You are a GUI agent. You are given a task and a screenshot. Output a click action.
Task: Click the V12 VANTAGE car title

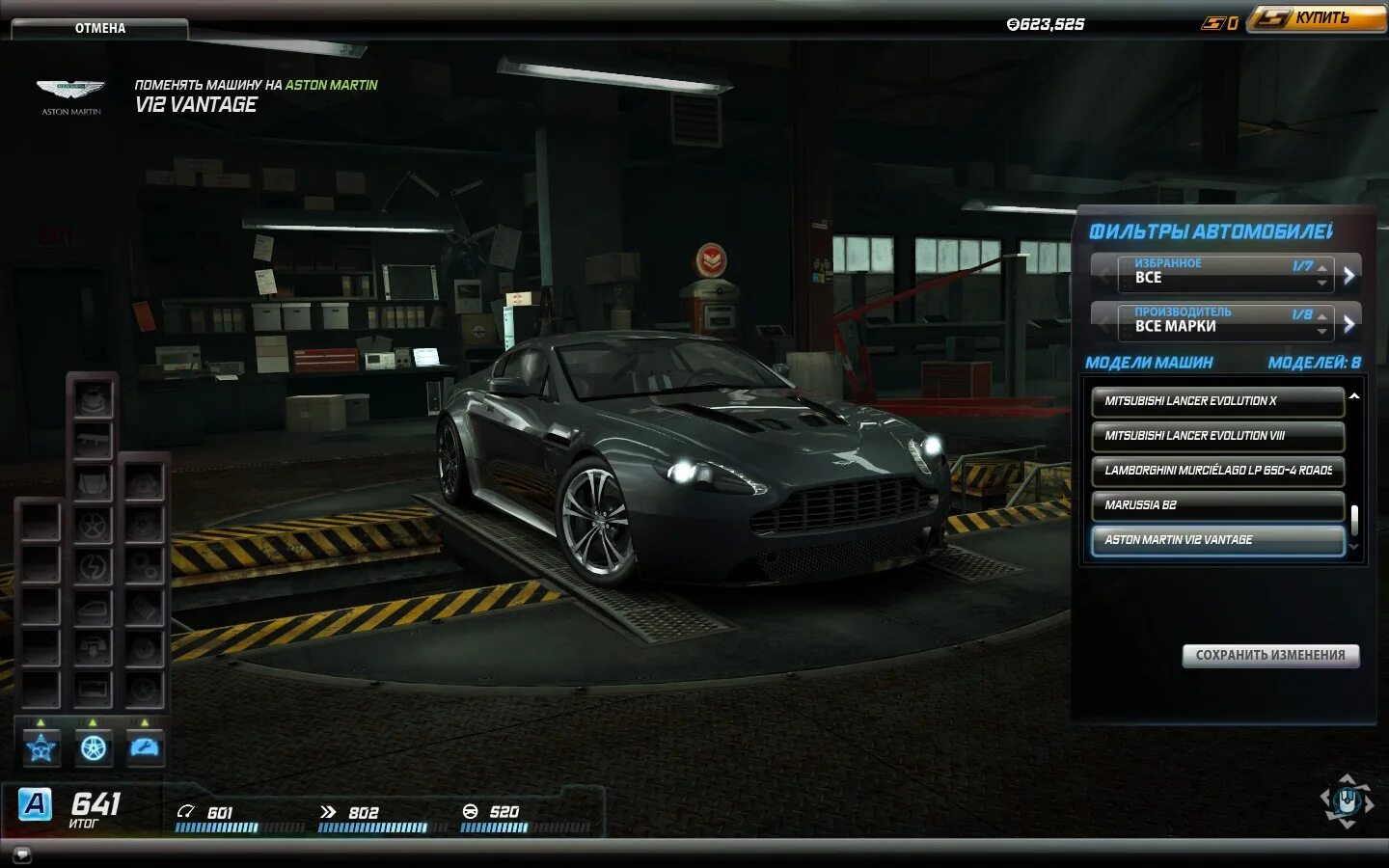197,104
